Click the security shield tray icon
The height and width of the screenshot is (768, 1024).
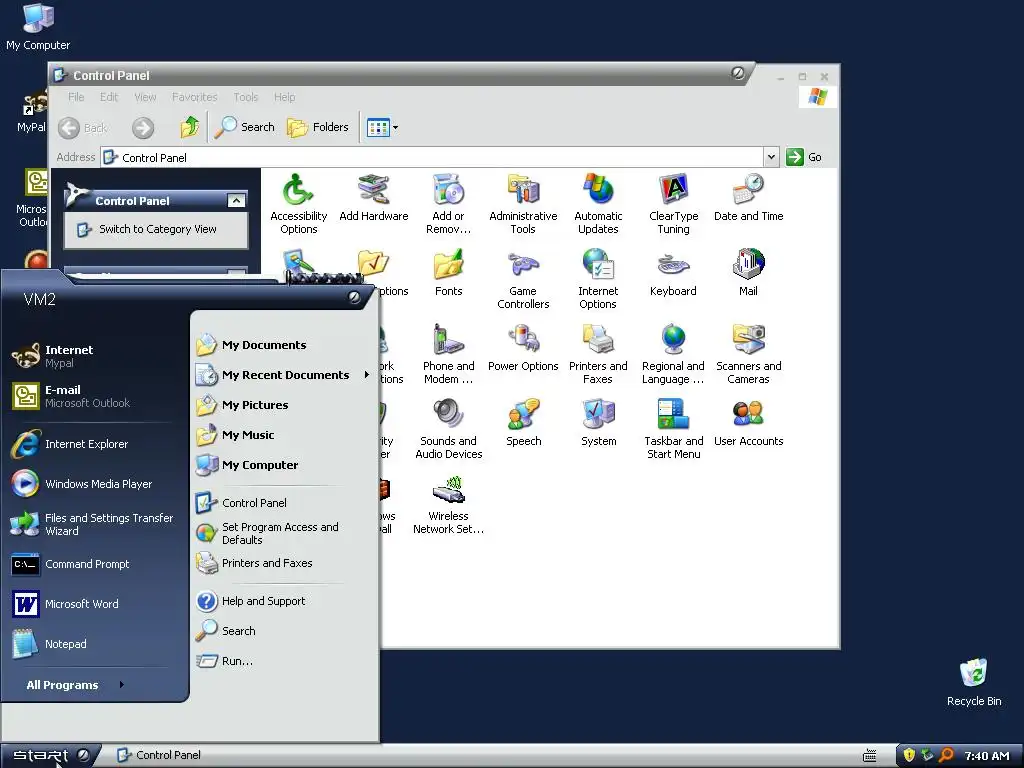pyautogui.click(x=909, y=756)
